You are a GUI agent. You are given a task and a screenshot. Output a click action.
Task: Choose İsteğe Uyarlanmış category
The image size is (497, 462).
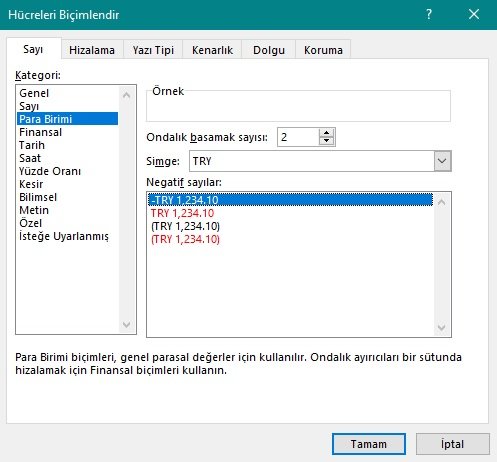[x=68, y=236]
